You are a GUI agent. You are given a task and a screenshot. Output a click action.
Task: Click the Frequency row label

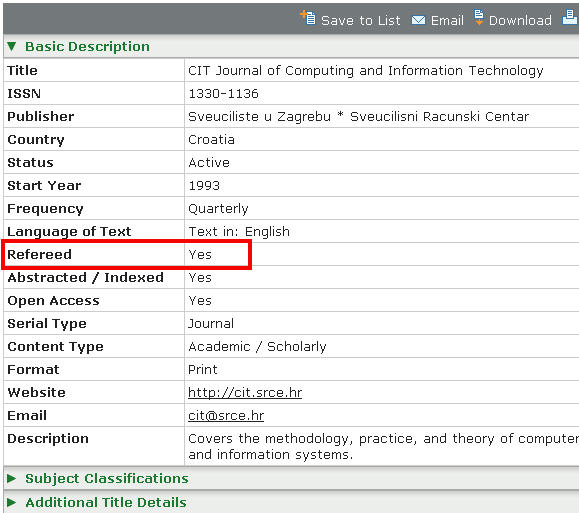(45, 209)
